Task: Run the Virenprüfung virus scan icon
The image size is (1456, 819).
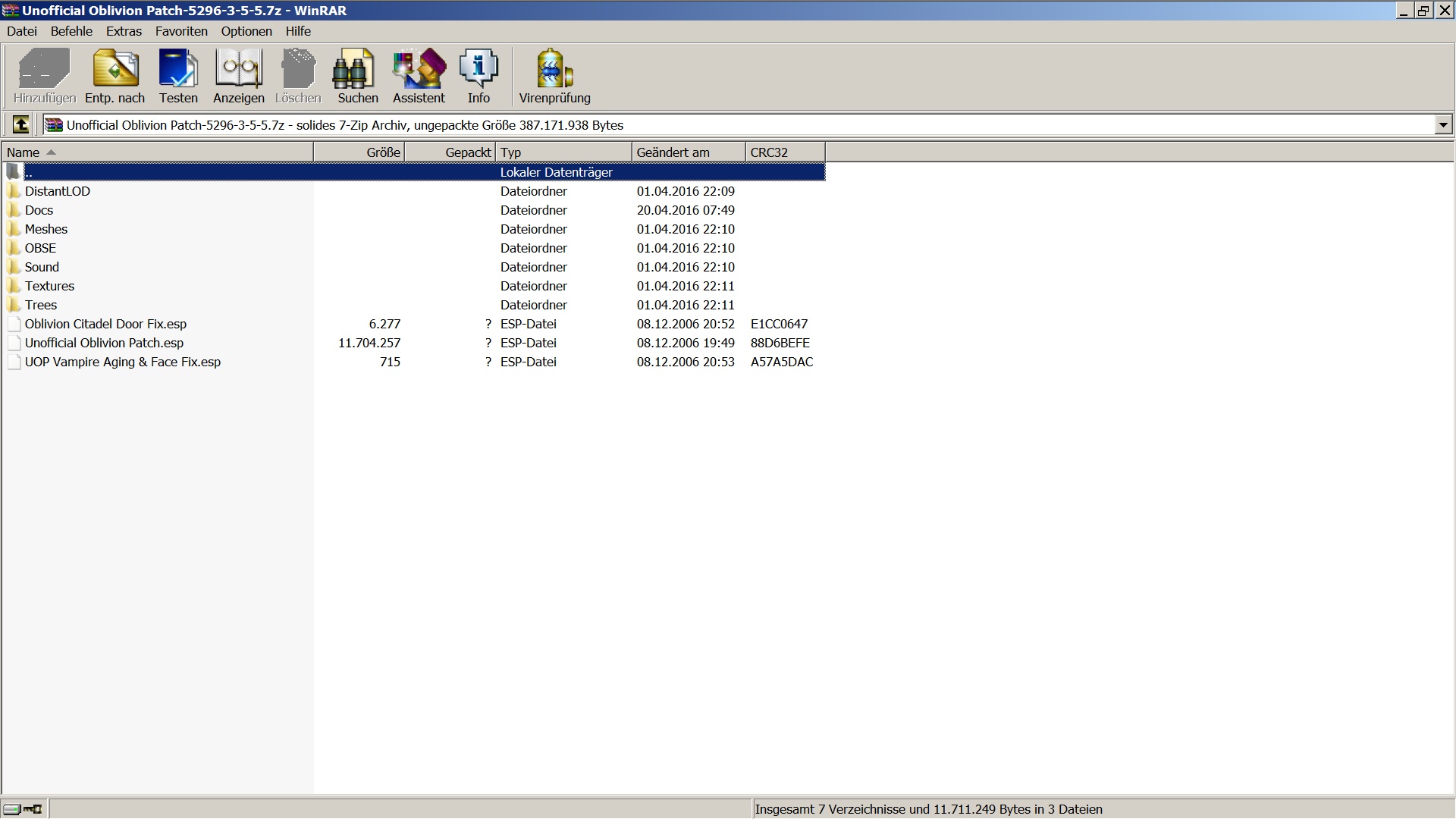Action: 554,76
